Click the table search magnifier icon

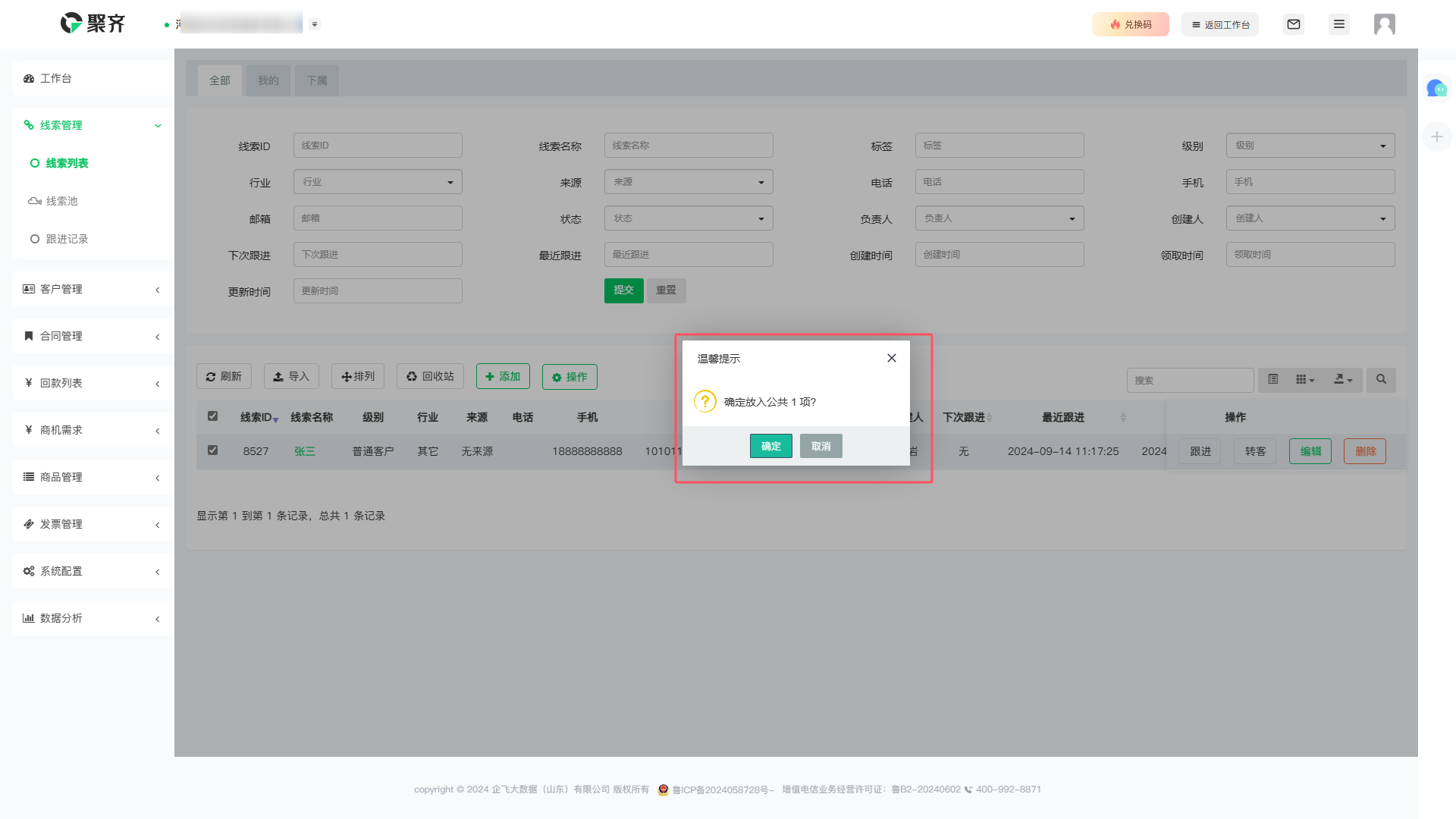[1381, 379]
